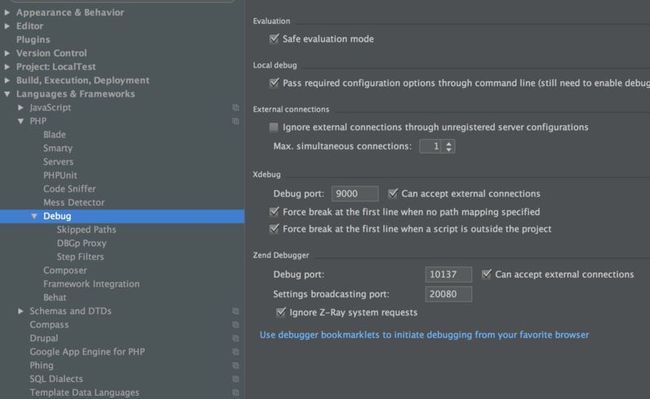The height and width of the screenshot is (399, 650).
Task: Click project-level icon next to Drupal
Action: [x=235, y=339]
